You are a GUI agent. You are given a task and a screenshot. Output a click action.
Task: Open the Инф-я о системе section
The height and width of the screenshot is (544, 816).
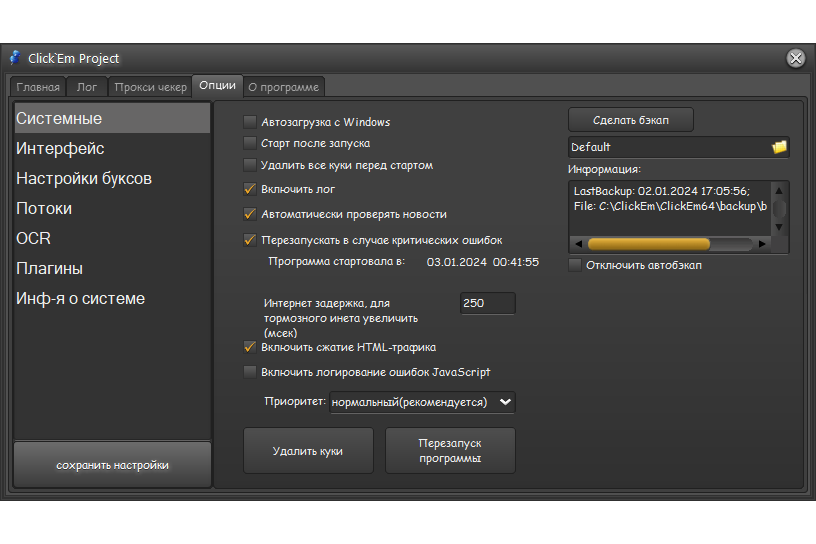112,298
